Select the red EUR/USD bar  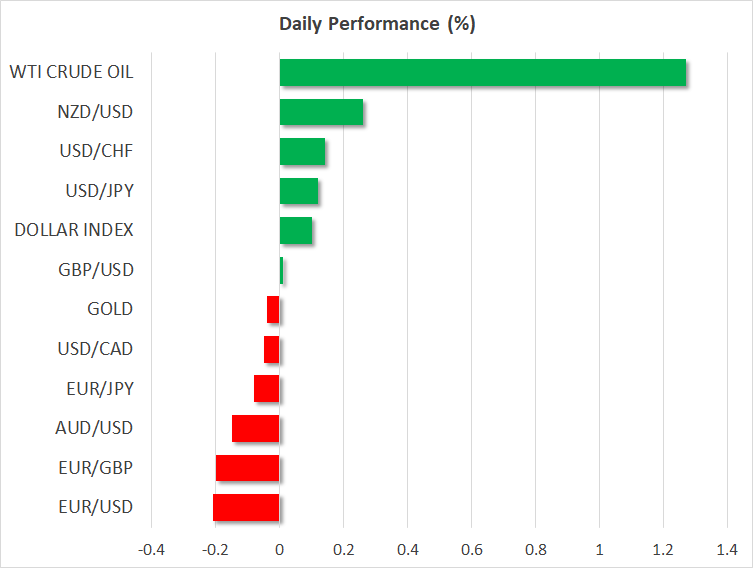(246, 507)
